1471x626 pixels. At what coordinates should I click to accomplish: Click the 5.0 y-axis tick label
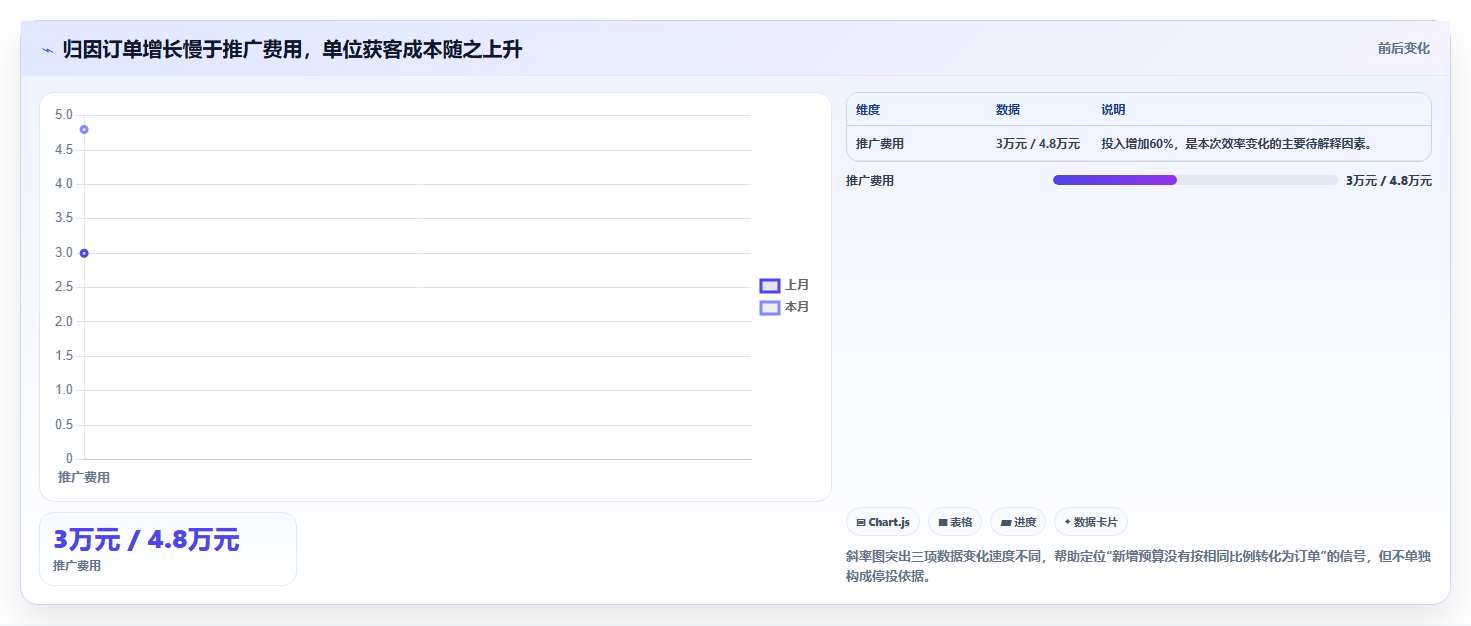[64, 115]
